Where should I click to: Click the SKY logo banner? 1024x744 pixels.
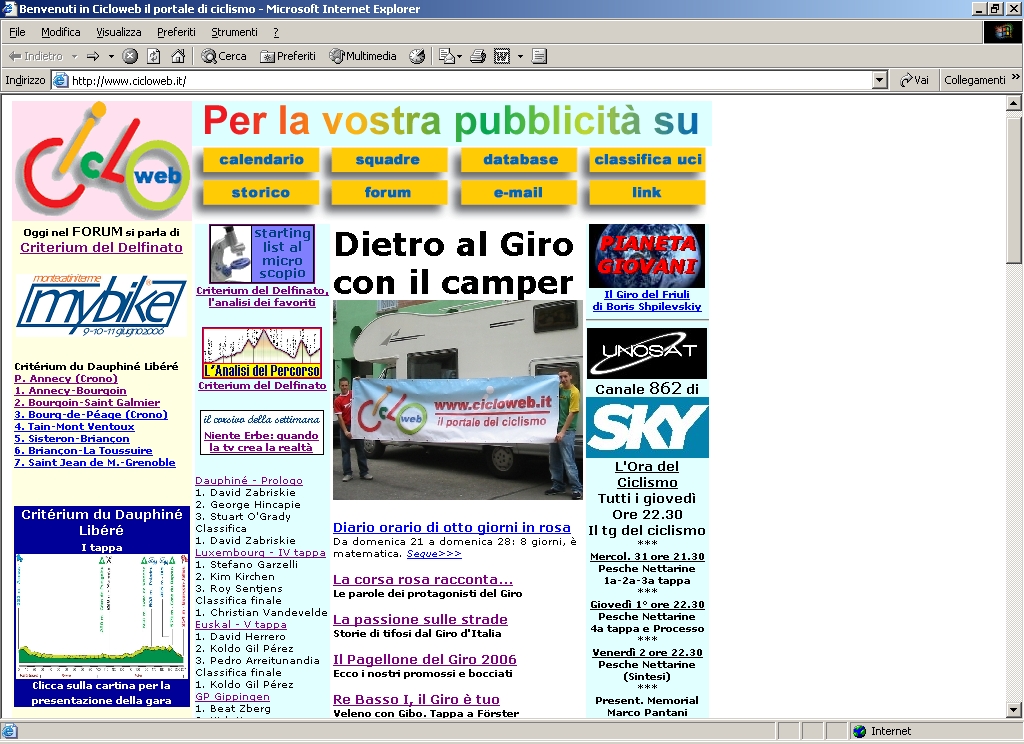pos(647,428)
